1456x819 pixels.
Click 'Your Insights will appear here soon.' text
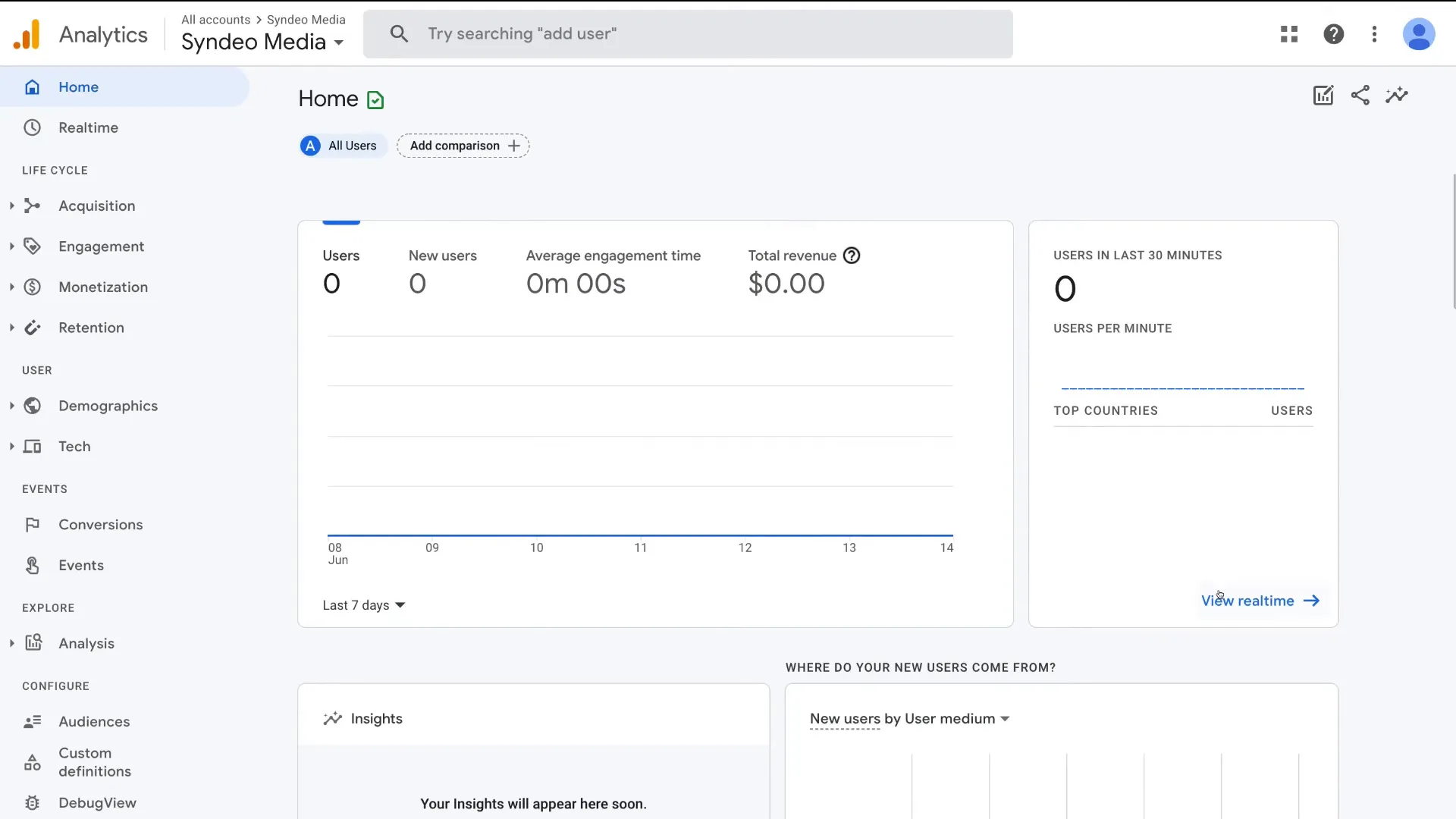[533, 804]
